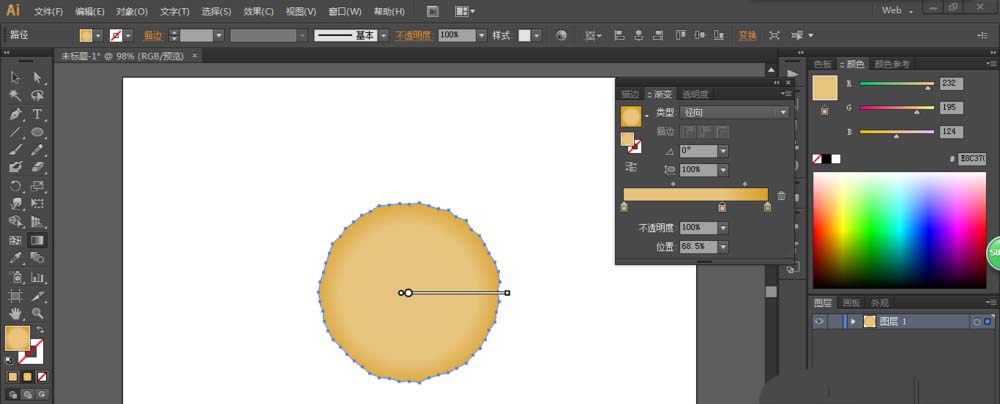
Task: Select the Eyedropper tool
Action: pos(16,258)
